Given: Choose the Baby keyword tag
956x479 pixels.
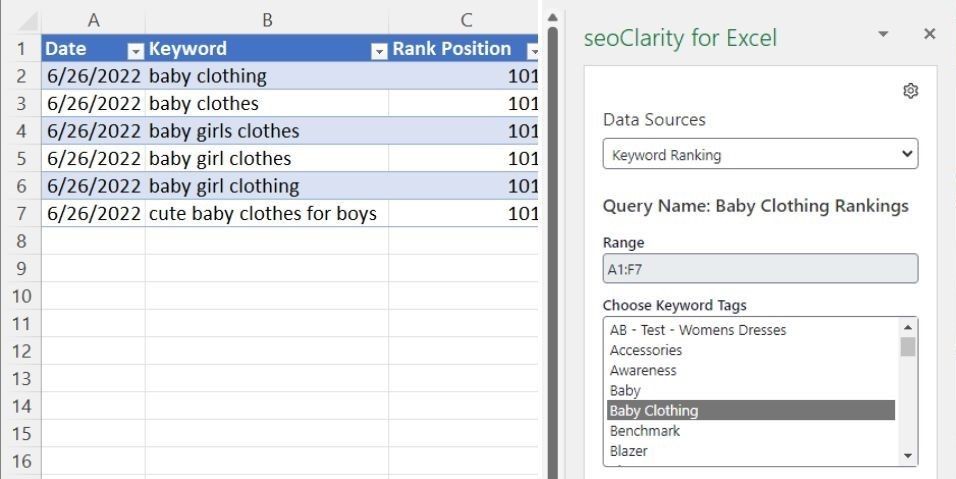Looking at the screenshot, I should (x=625, y=390).
